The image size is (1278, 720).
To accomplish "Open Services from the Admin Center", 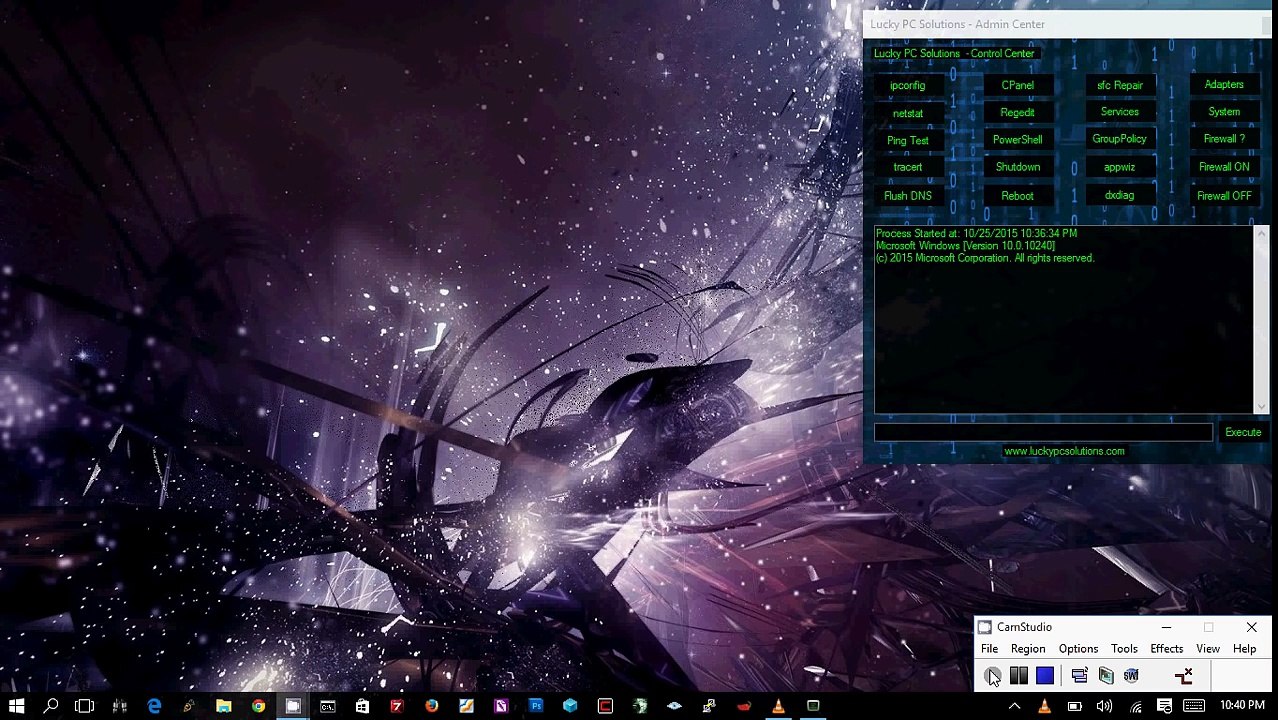I will click(x=1119, y=112).
